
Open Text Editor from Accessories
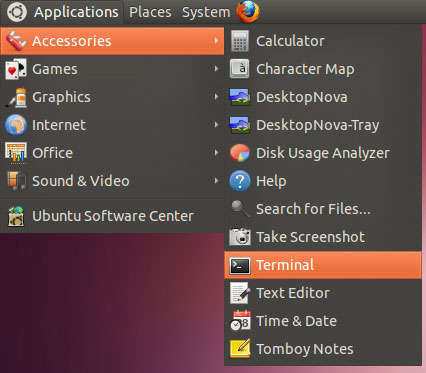coord(323,293)
